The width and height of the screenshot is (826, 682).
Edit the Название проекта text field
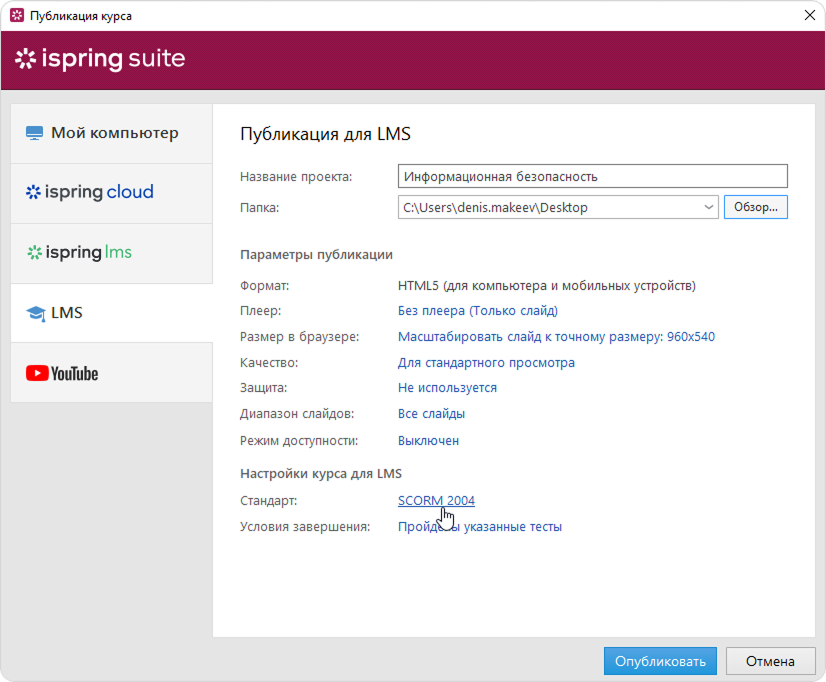593,176
